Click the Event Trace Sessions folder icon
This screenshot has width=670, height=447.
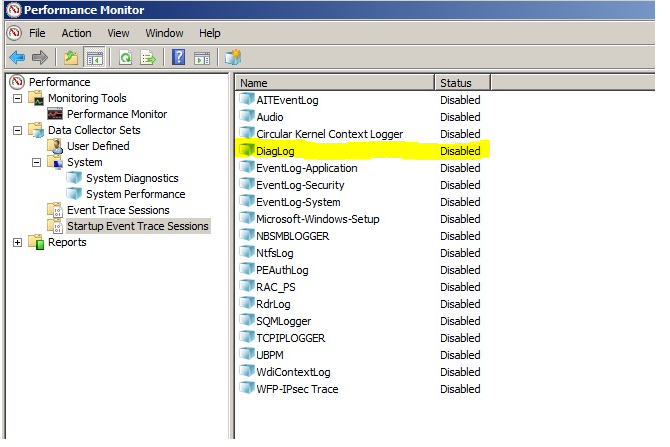(x=55, y=210)
